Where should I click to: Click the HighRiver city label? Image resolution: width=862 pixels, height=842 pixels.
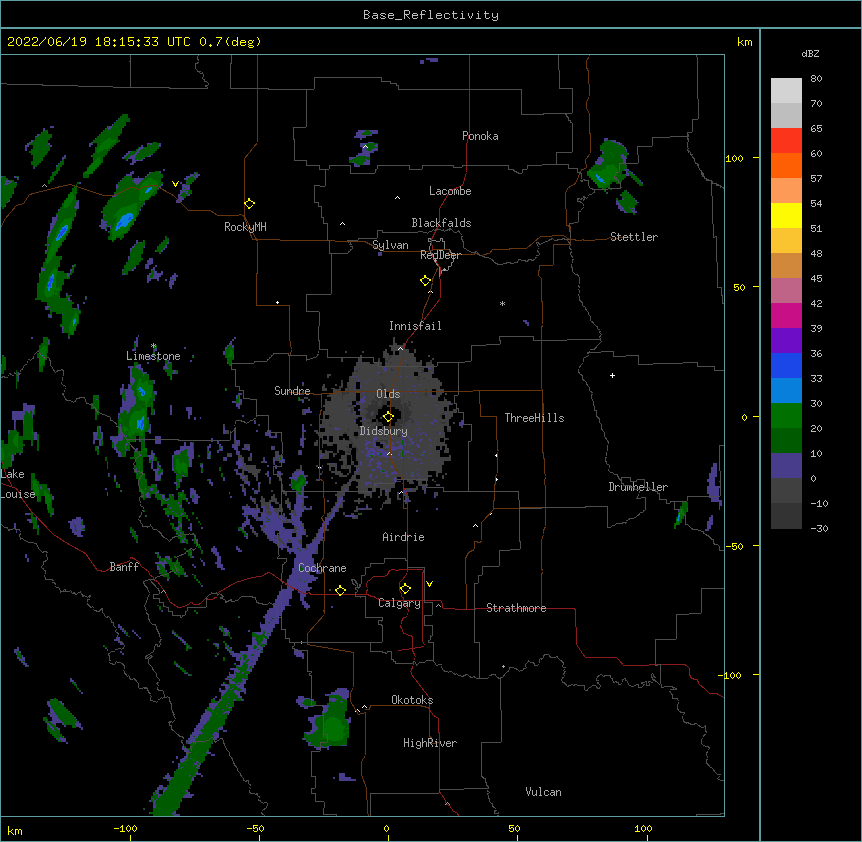click(x=430, y=743)
